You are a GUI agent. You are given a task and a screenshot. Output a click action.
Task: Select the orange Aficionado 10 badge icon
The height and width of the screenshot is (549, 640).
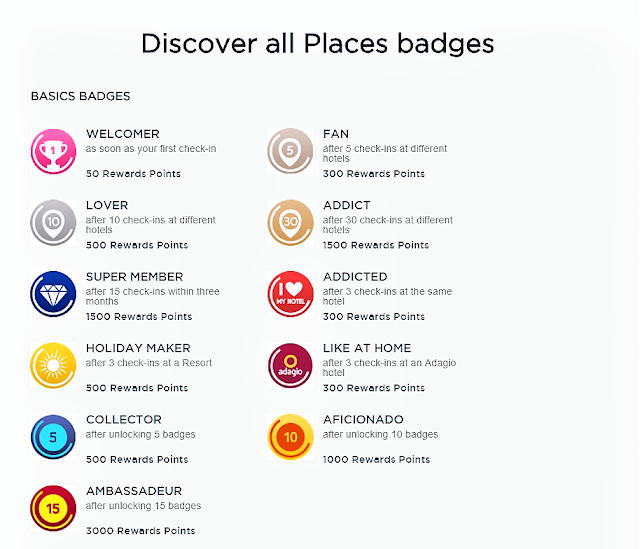click(x=291, y=437)
